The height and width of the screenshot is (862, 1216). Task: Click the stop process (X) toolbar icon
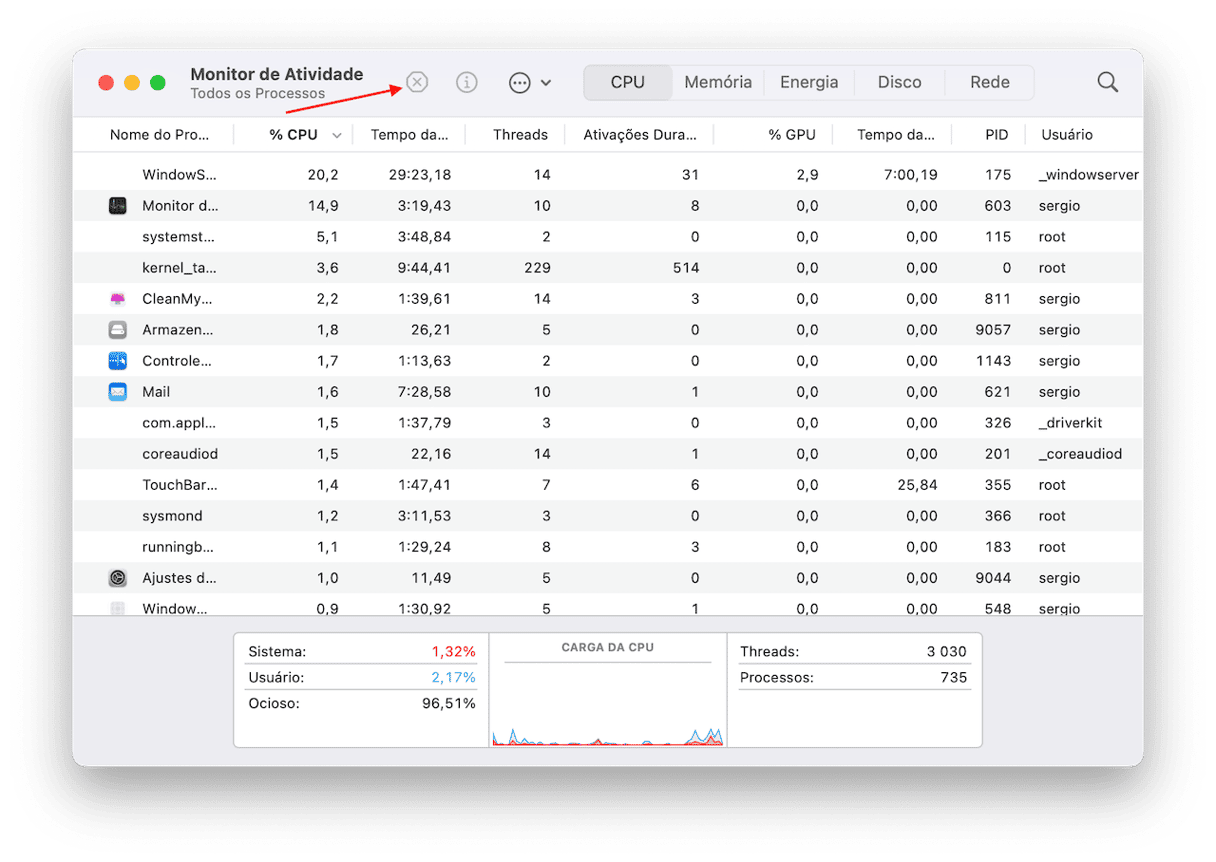[417, 83]
